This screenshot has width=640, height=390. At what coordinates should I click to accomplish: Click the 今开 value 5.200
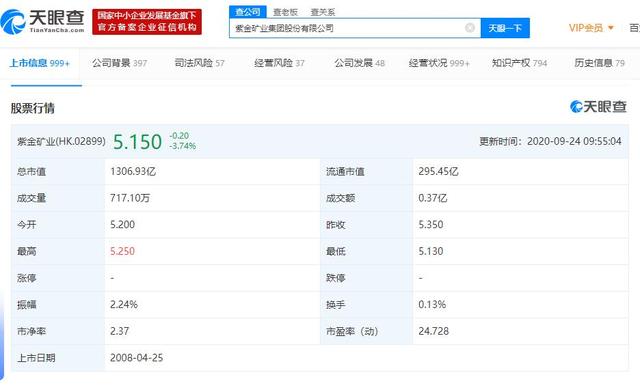(x=122, y=225)
